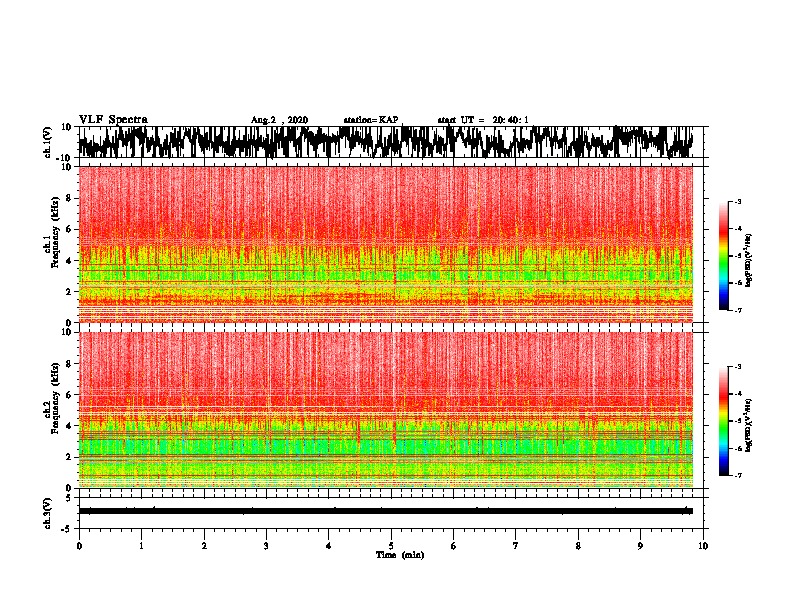This screenshot has height=612, width=792.
Task: Click the 10 tick label on Time axis
Action: [x=703, y=546]
